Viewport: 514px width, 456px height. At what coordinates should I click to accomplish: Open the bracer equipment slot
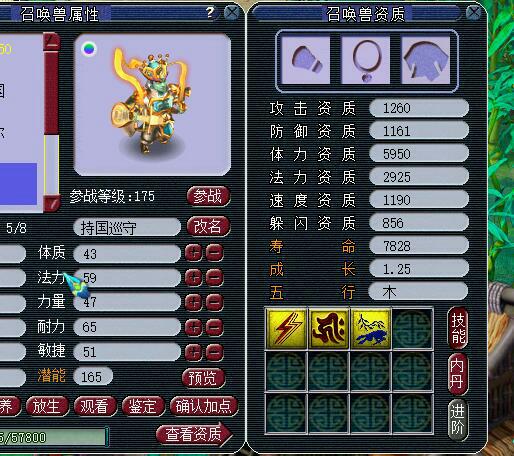tap(306, 60)
